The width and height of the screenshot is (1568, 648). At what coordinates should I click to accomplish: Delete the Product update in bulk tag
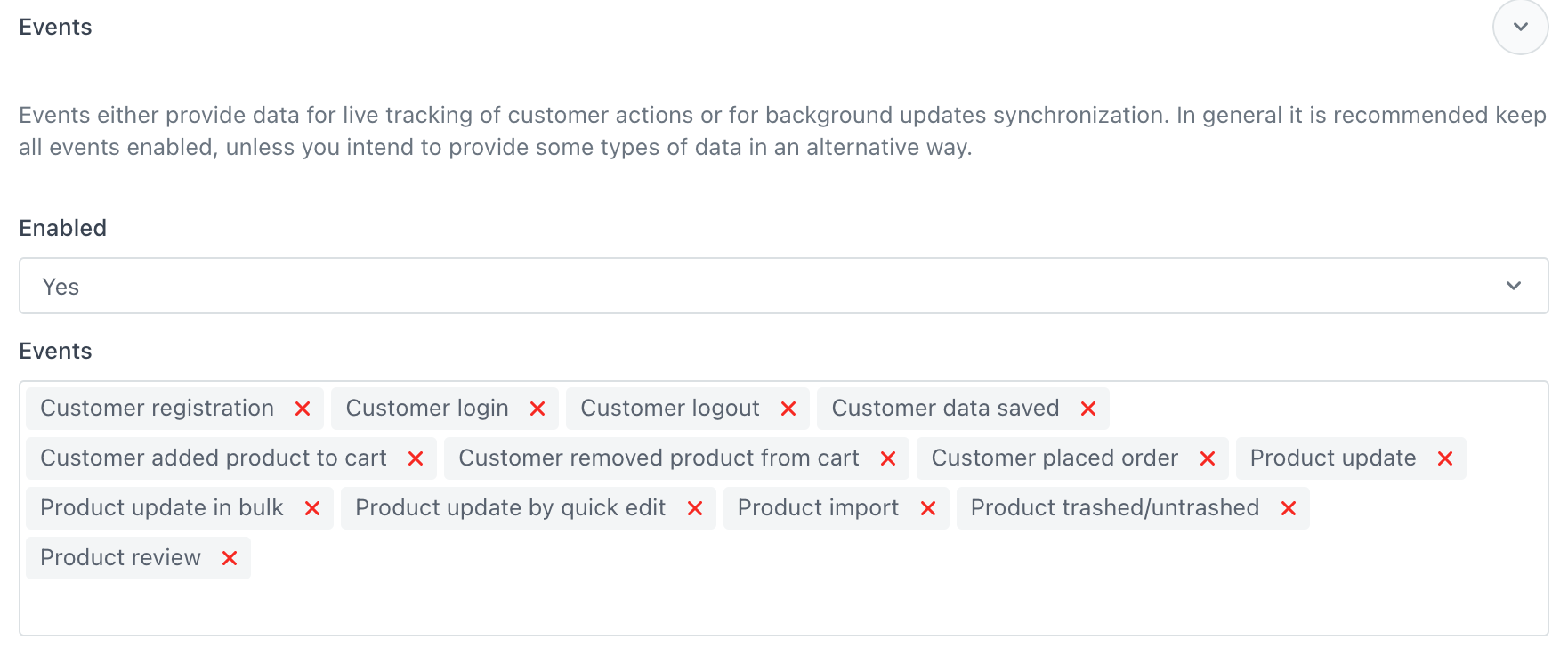[312, 508]
